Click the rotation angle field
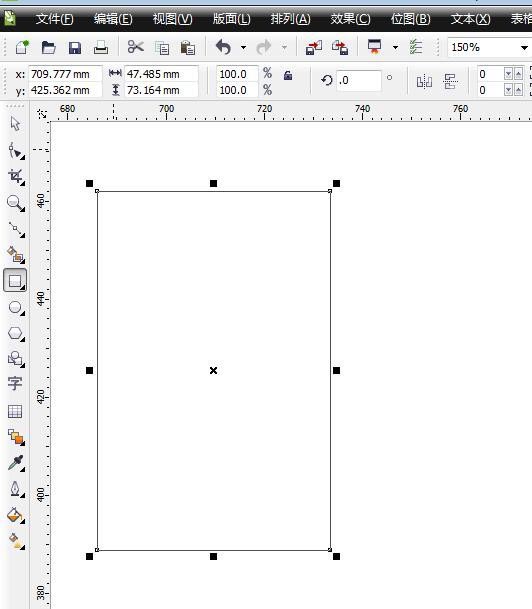Screen dimensions: 532x609 359,80
